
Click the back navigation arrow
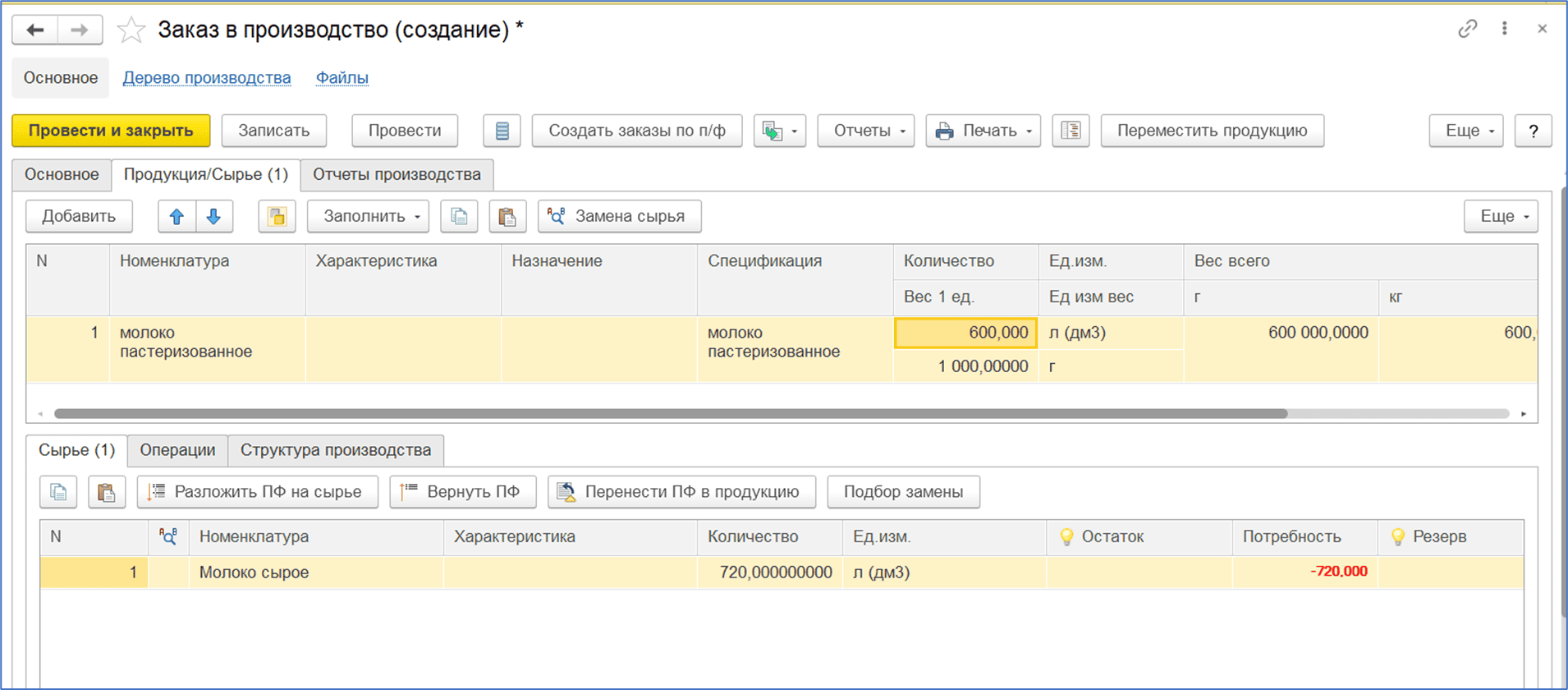click(x=35, y=30)
